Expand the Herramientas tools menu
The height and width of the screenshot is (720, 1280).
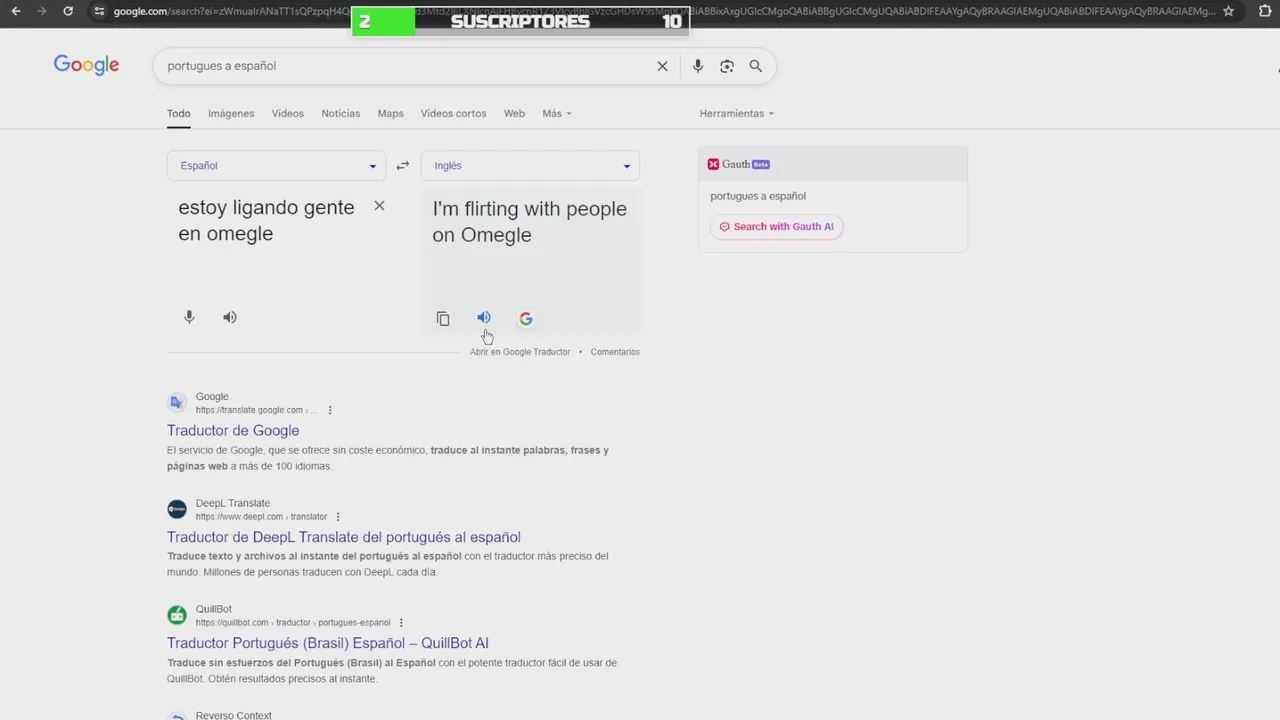737,114
